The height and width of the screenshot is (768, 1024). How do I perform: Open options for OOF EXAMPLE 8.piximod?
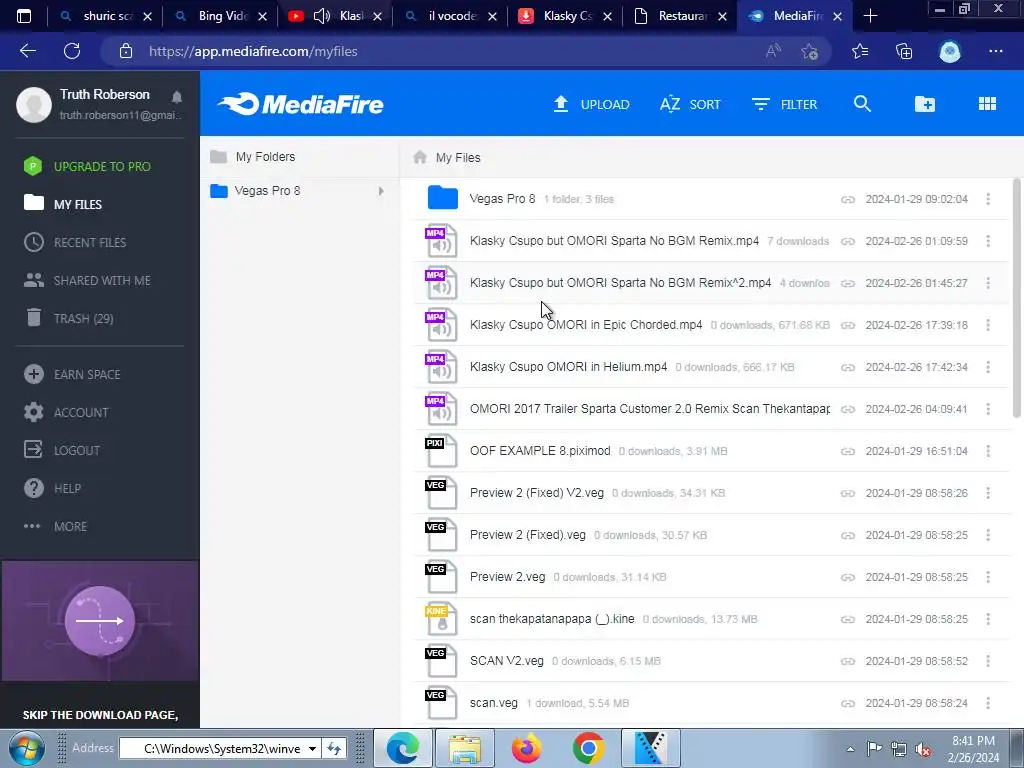(x=988, y=451)
